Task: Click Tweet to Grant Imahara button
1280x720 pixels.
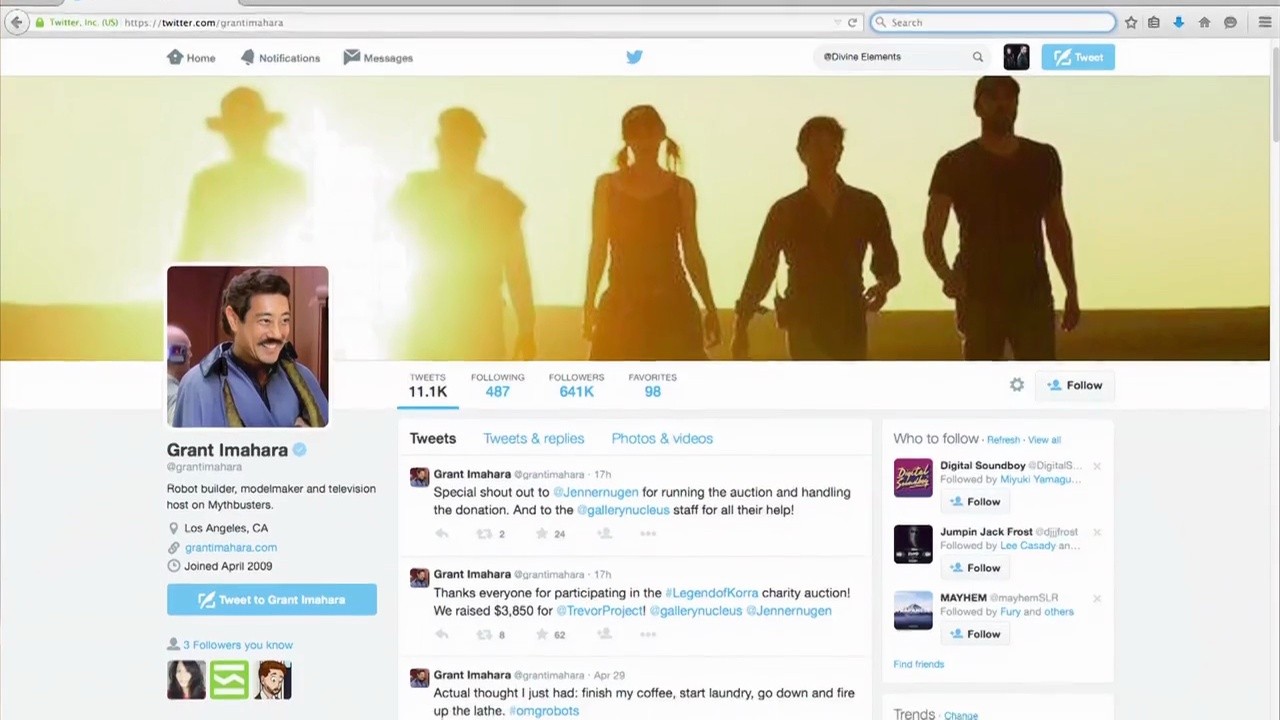Action: [x=272, y=600]
